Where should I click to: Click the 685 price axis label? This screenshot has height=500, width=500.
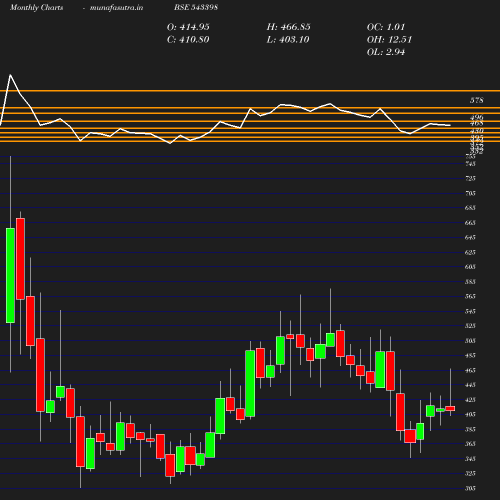[470, 208]
